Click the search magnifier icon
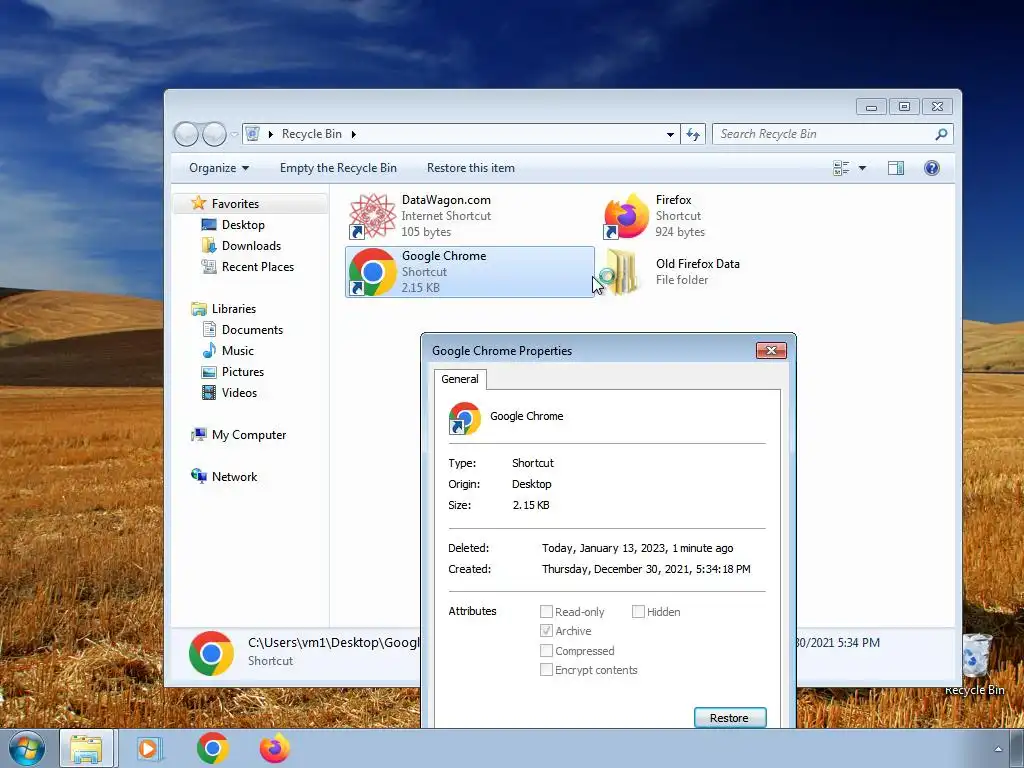Screen dimensions: 1024x768 point(941,134)
